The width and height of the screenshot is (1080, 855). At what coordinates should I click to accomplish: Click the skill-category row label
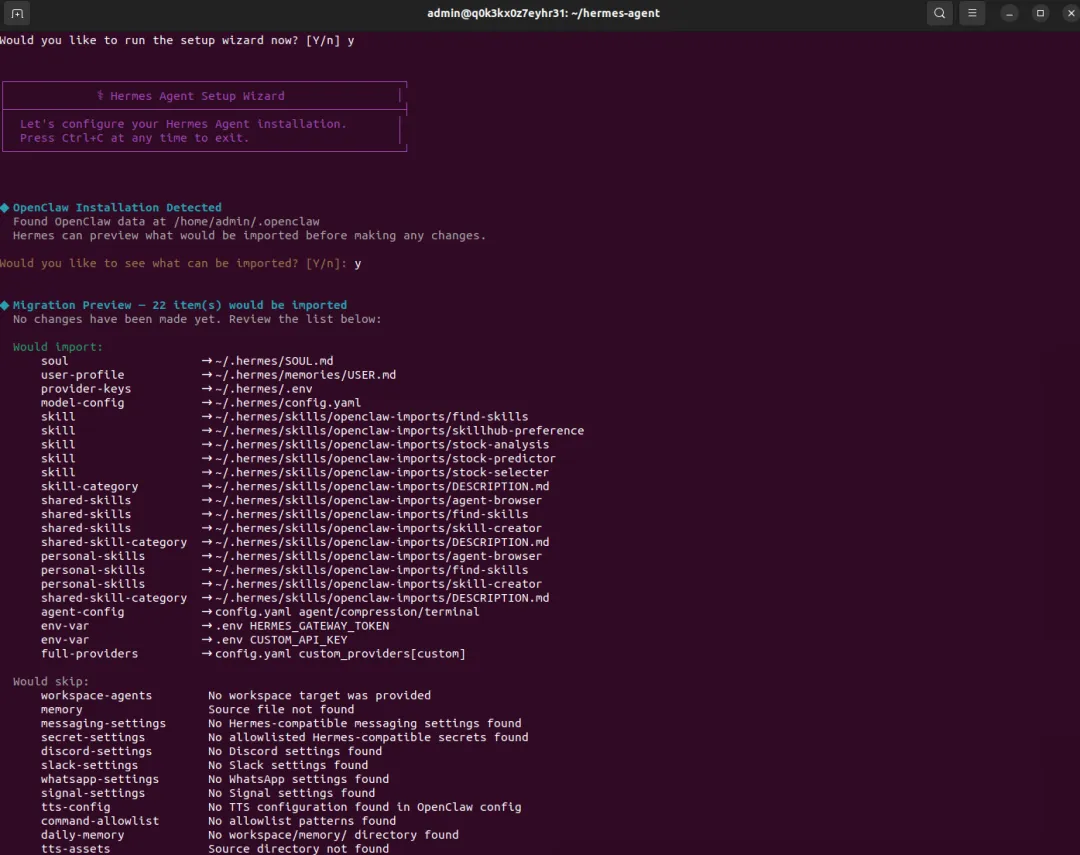pos(90,486)
